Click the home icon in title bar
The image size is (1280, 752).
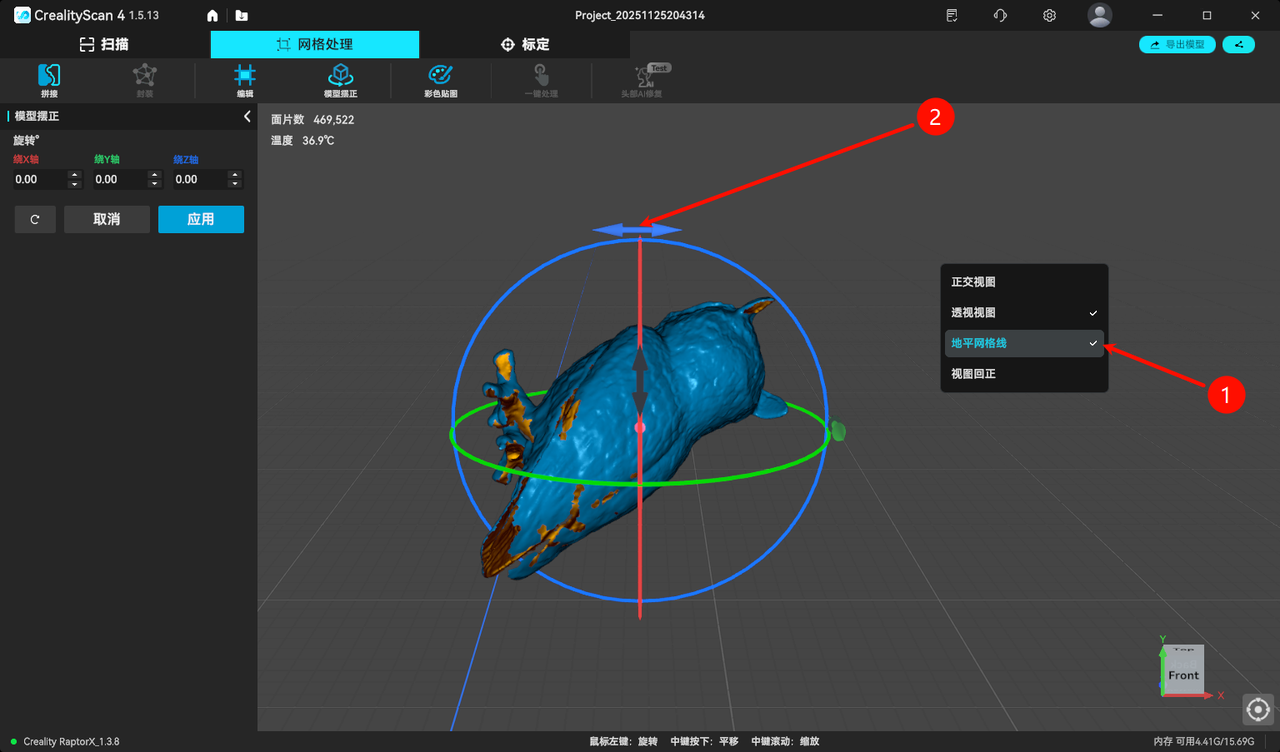coord(212,16)
